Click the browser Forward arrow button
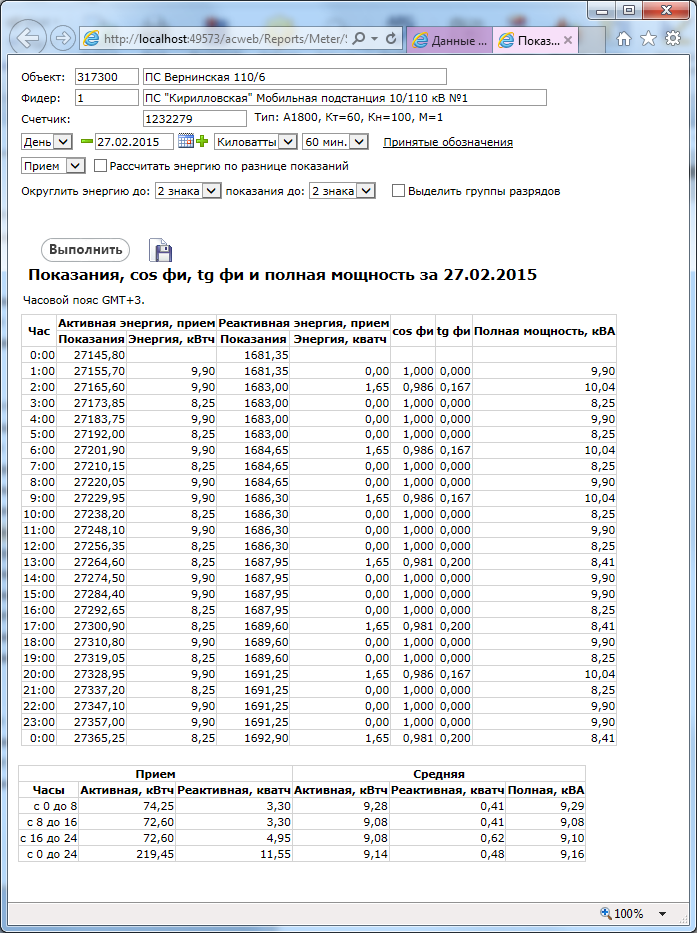697x933 pixels. pos(62,39)
